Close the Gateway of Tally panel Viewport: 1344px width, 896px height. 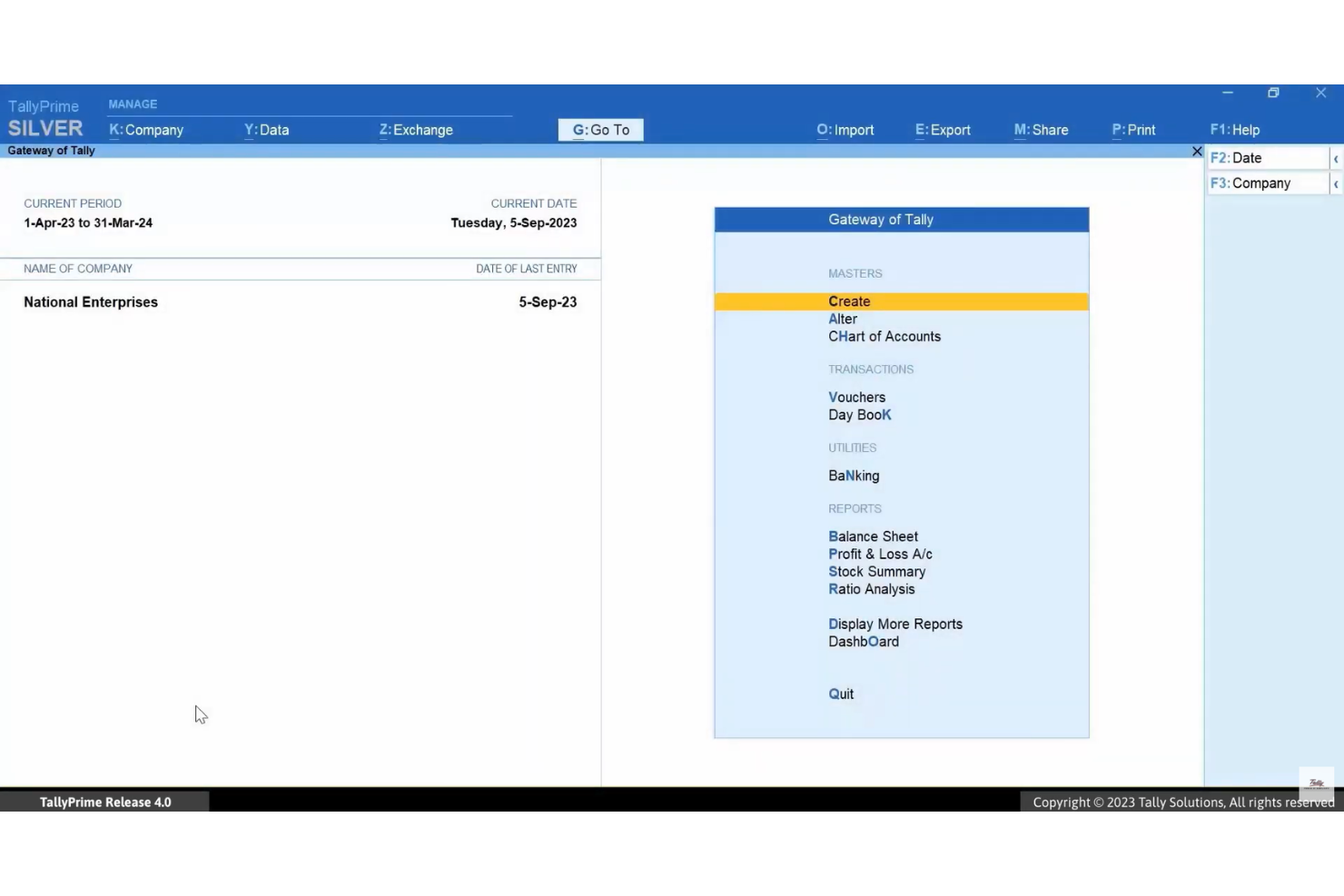(x=1197, y=151)
